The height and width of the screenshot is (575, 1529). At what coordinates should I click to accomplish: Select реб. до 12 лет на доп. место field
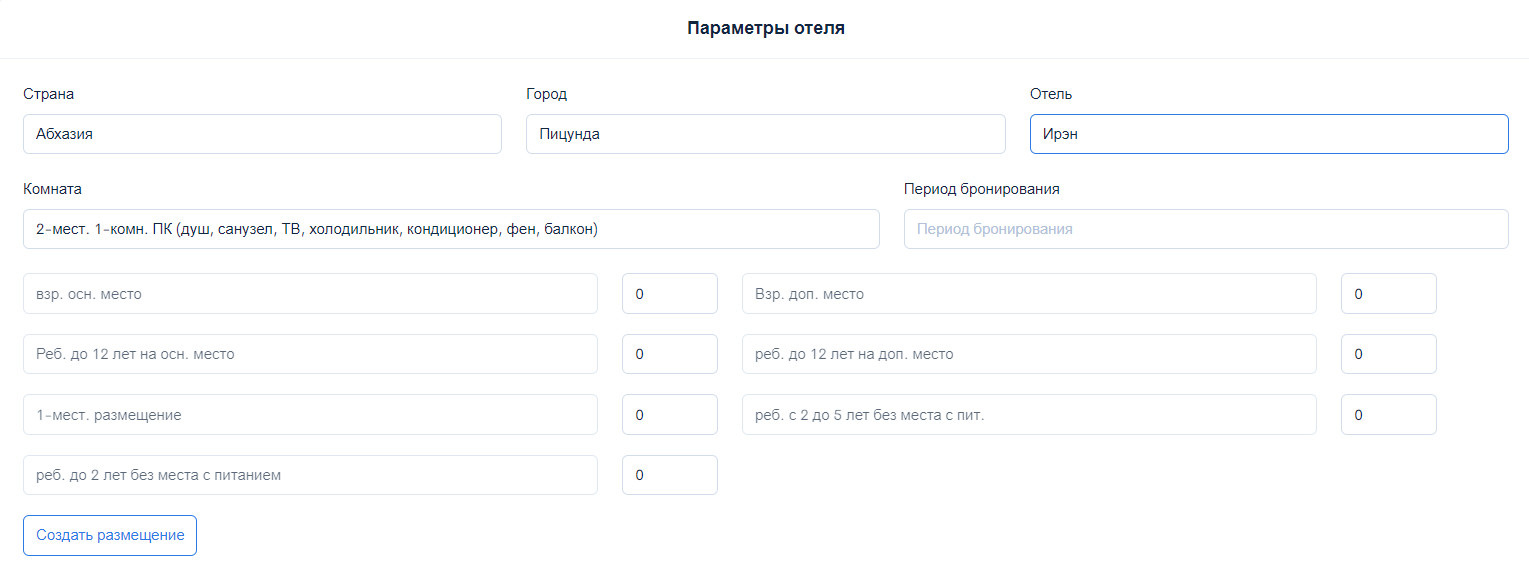click(x=1028, y=354)
